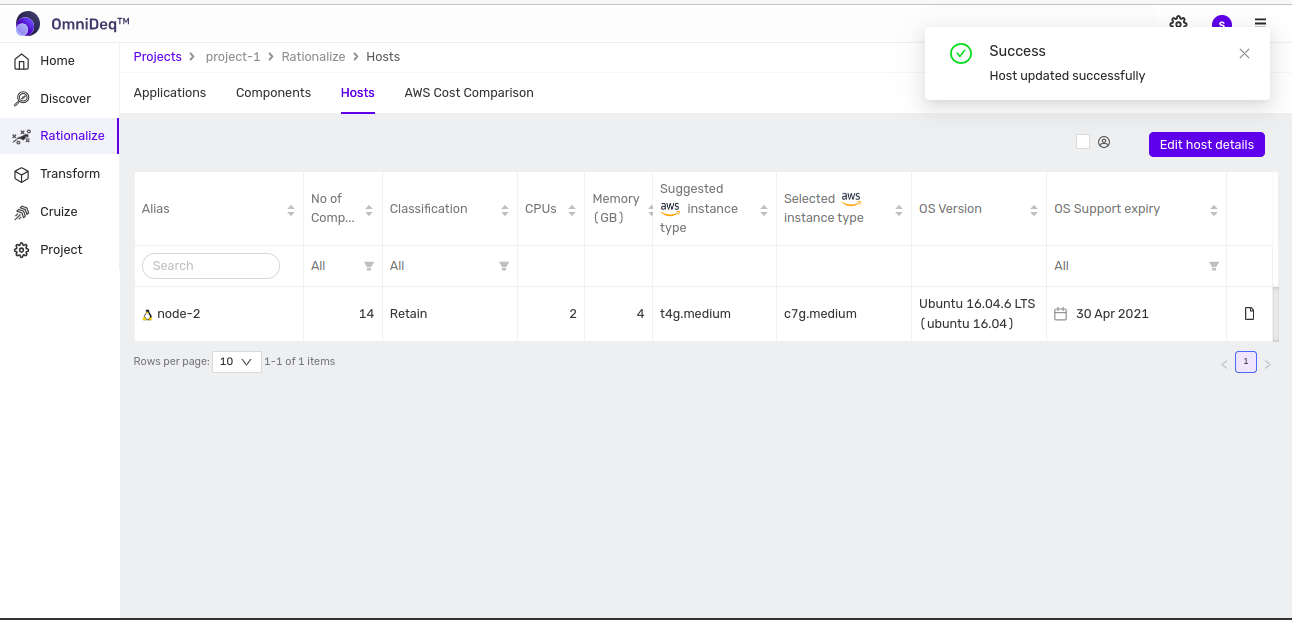Click the Alias search field
1292x620 pixels.
[211, 266]
